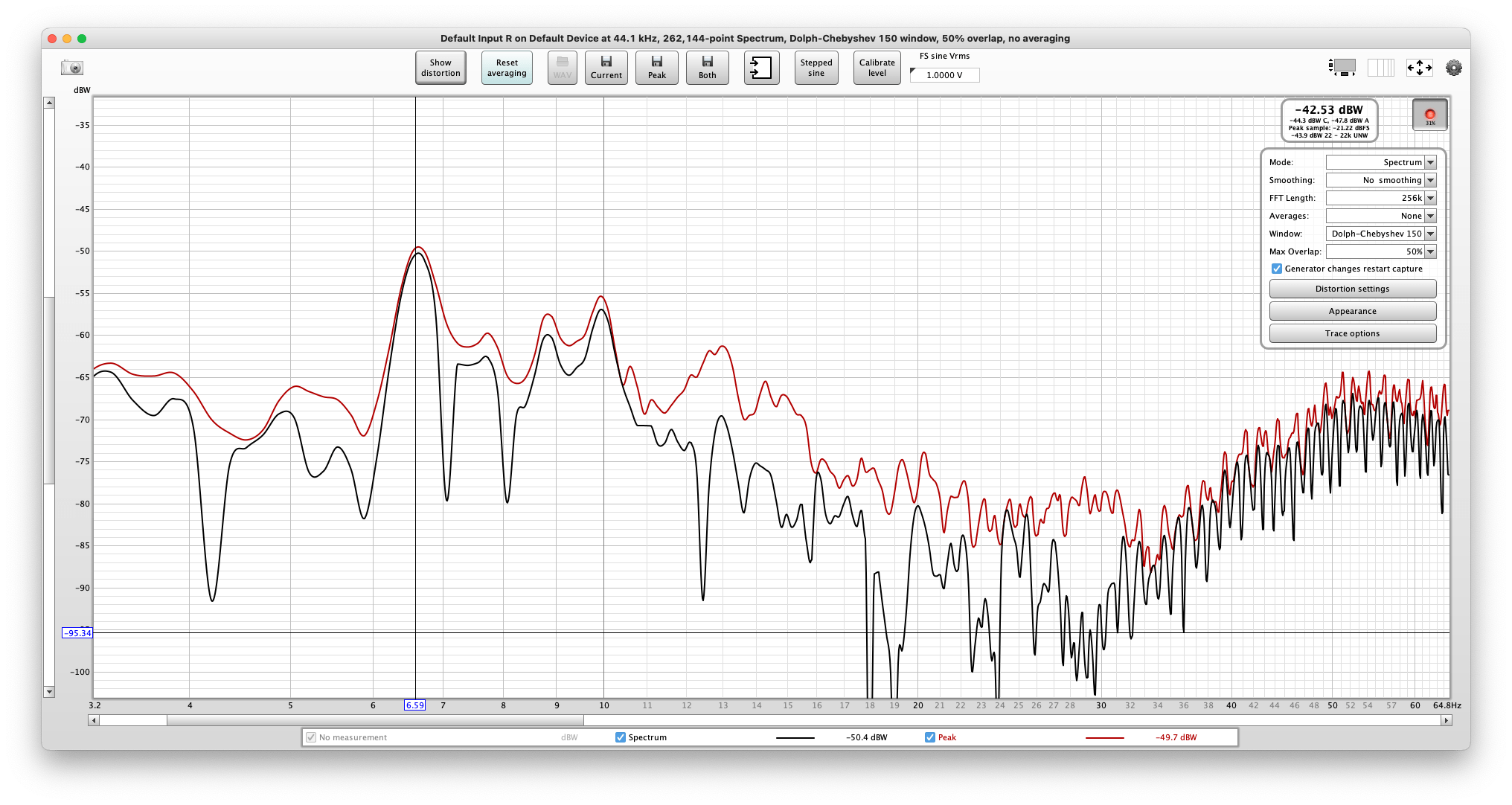Image resolution: width=1512 pixels, height=805 pixels.
Task: Open Trace options
Action: coord(1353,333)
